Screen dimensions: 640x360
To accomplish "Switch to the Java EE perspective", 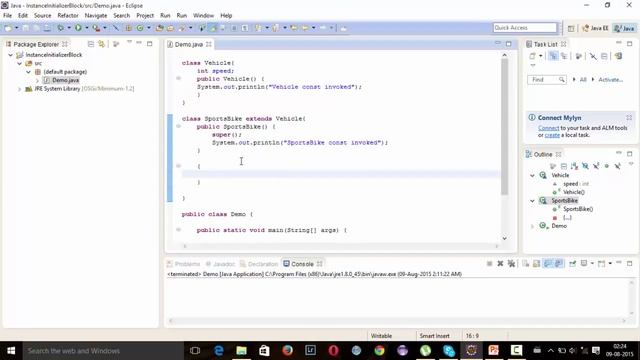I will [595, 28].
